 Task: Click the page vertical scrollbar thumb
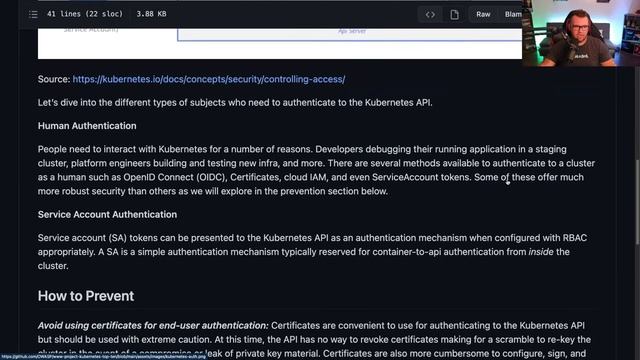[637, 203]
